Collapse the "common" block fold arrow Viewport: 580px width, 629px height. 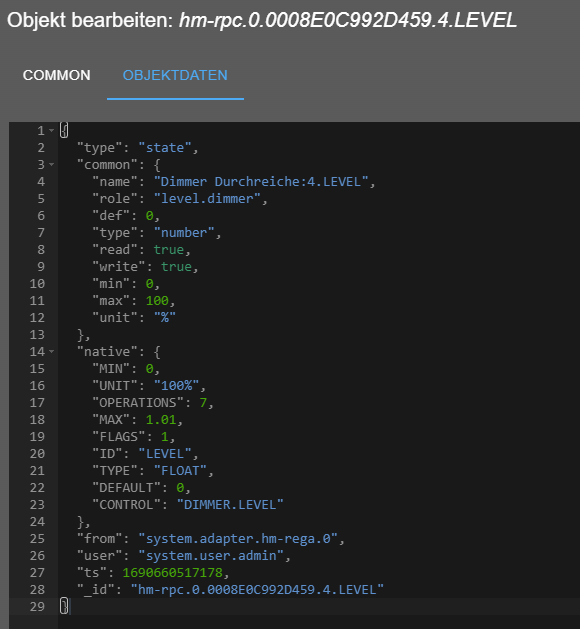pos(51,164)
